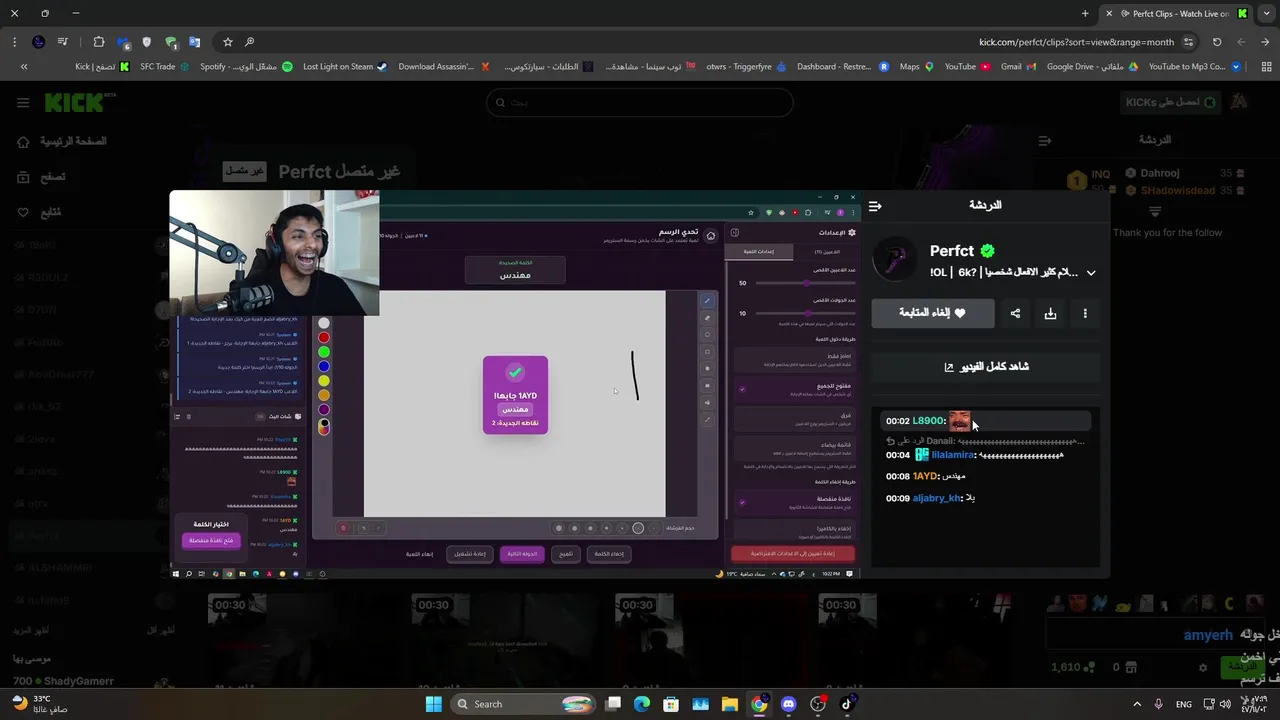Open File Explorer from the taskbar

point(729,704)
